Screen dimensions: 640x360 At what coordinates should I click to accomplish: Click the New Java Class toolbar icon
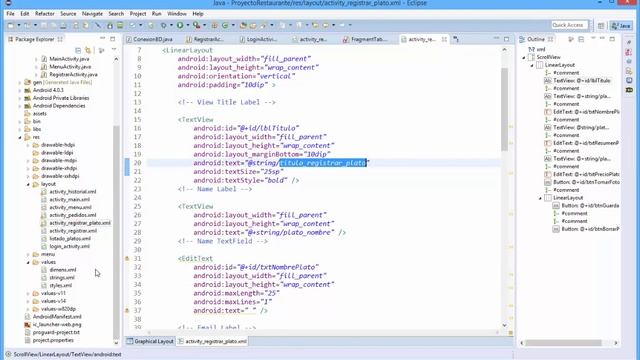[225, 25]
